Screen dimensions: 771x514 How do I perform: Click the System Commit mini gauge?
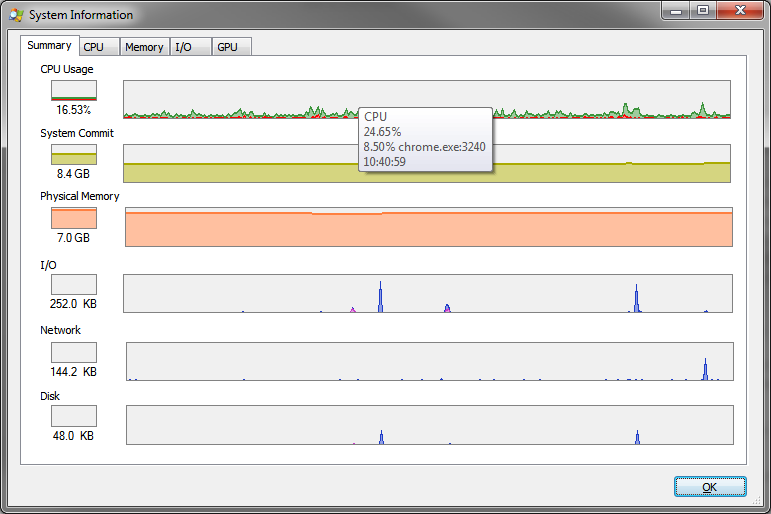pyautogui.click(x=74, y=154)
